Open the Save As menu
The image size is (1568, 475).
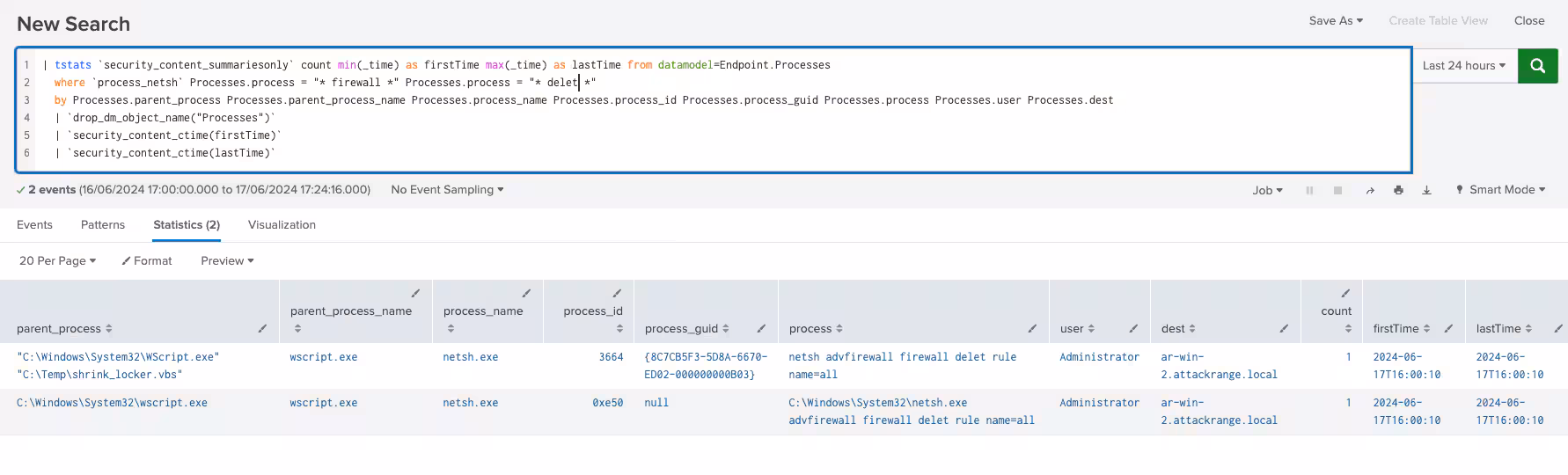[1335, 21]
